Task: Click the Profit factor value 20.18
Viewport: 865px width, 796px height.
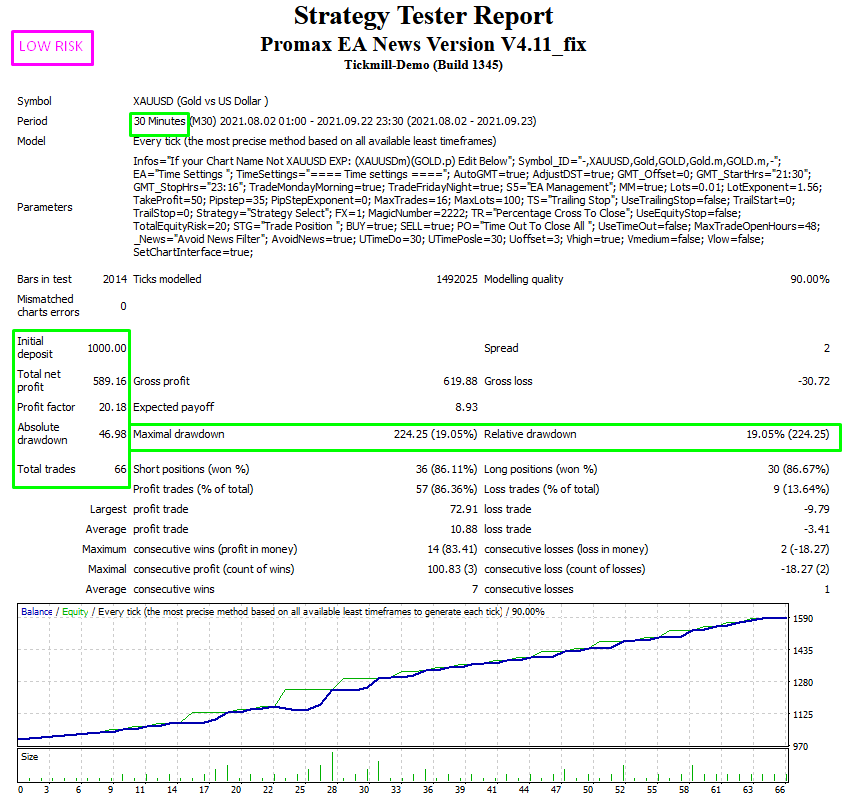Action: tap(113, 408)
